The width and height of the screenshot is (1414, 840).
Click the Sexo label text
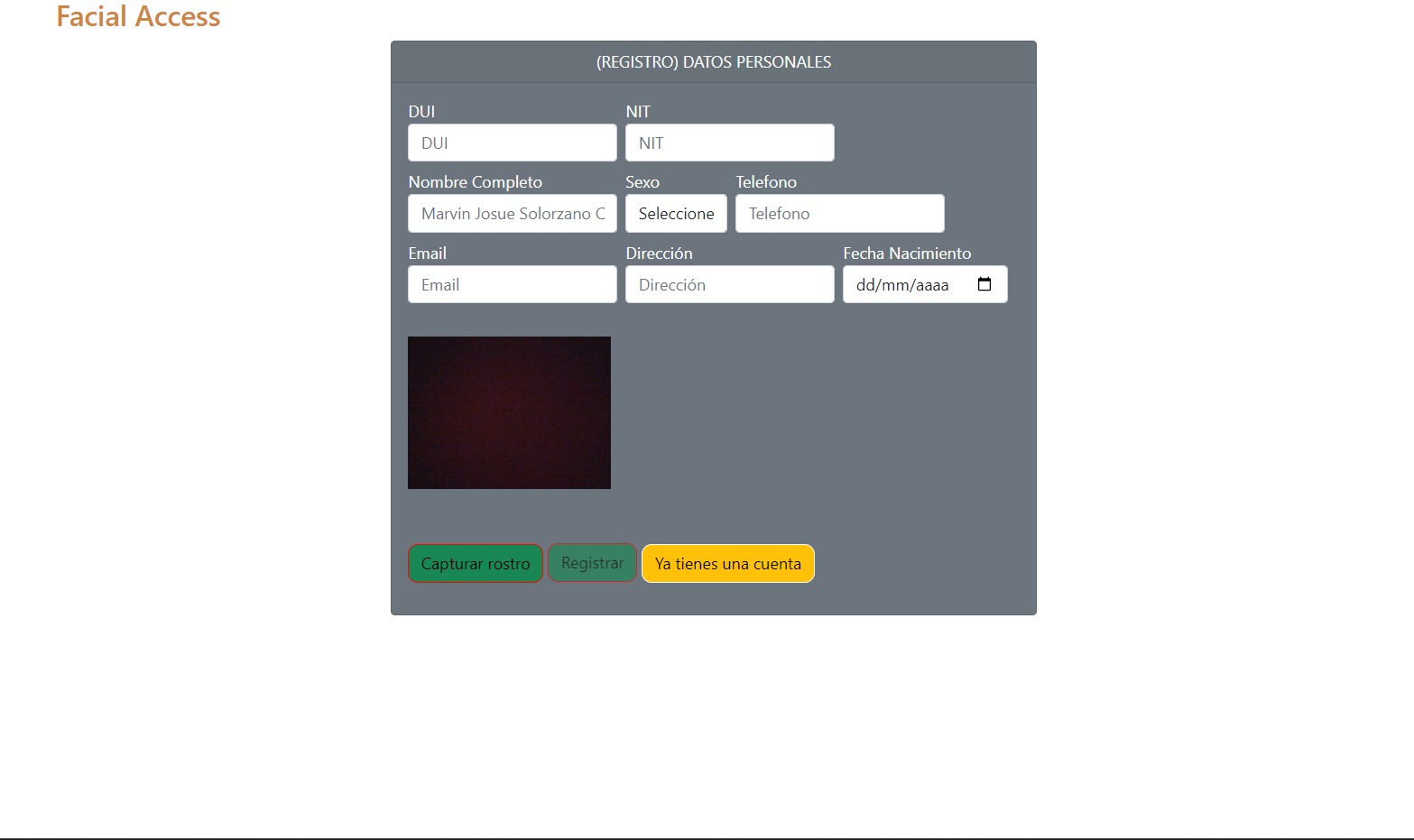[x=642, y=182]
